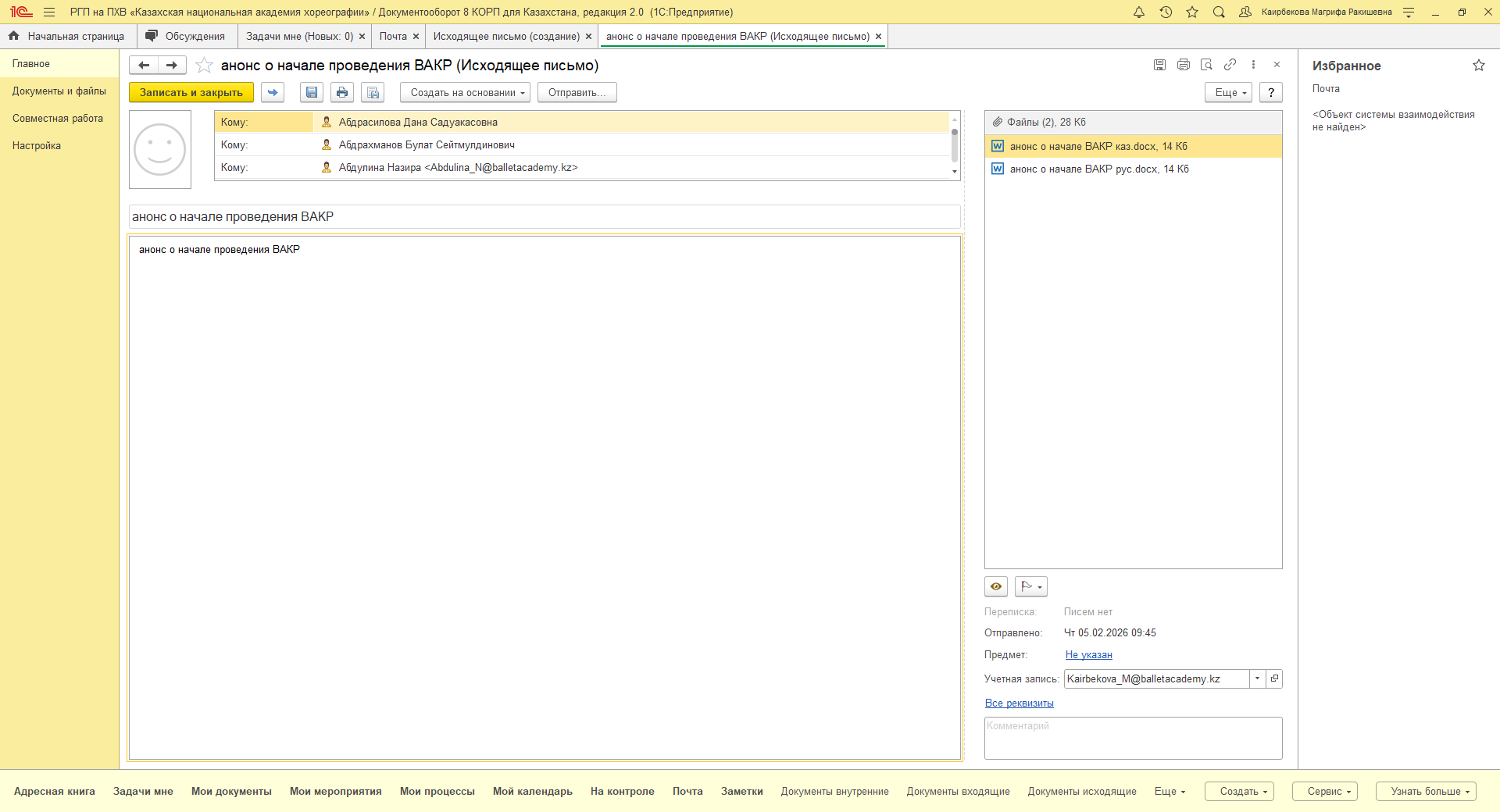Screen dimensions: 1500x812
Task: Click the blue forward arrow toolbar icon
Action: (273, 92)
